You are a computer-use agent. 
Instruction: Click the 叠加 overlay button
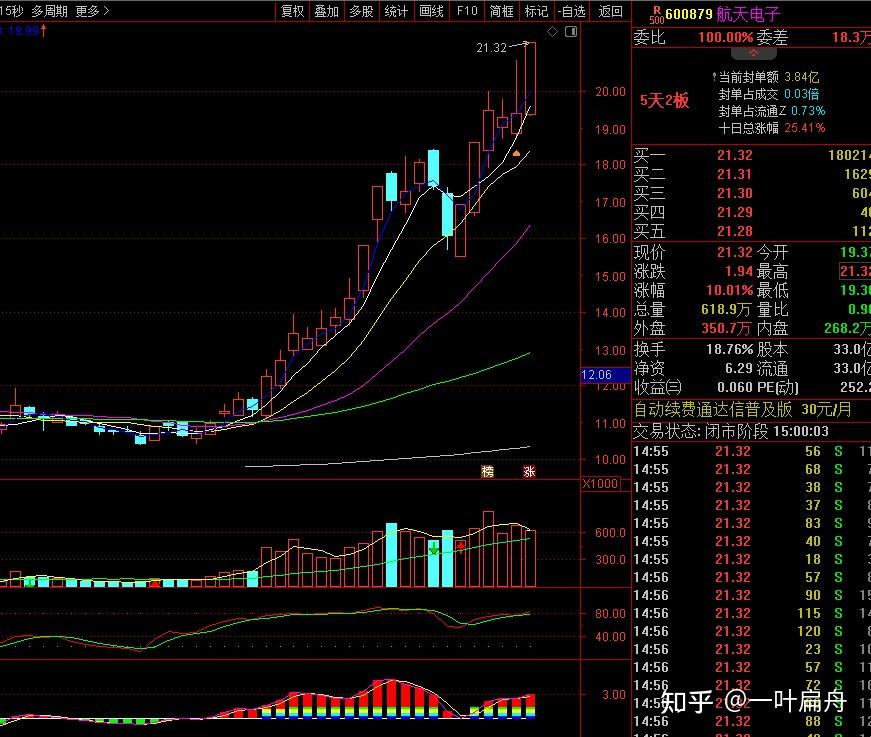(x=327, y=11)
